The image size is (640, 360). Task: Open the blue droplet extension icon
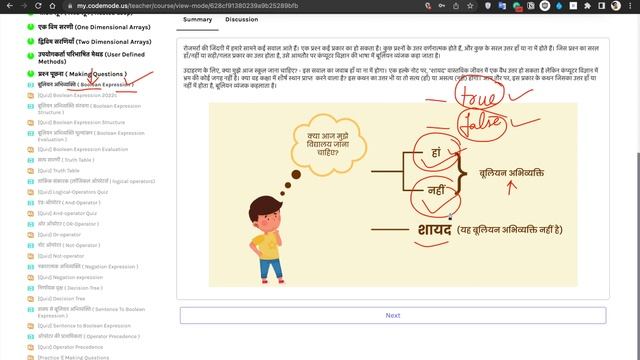(559, 6)
